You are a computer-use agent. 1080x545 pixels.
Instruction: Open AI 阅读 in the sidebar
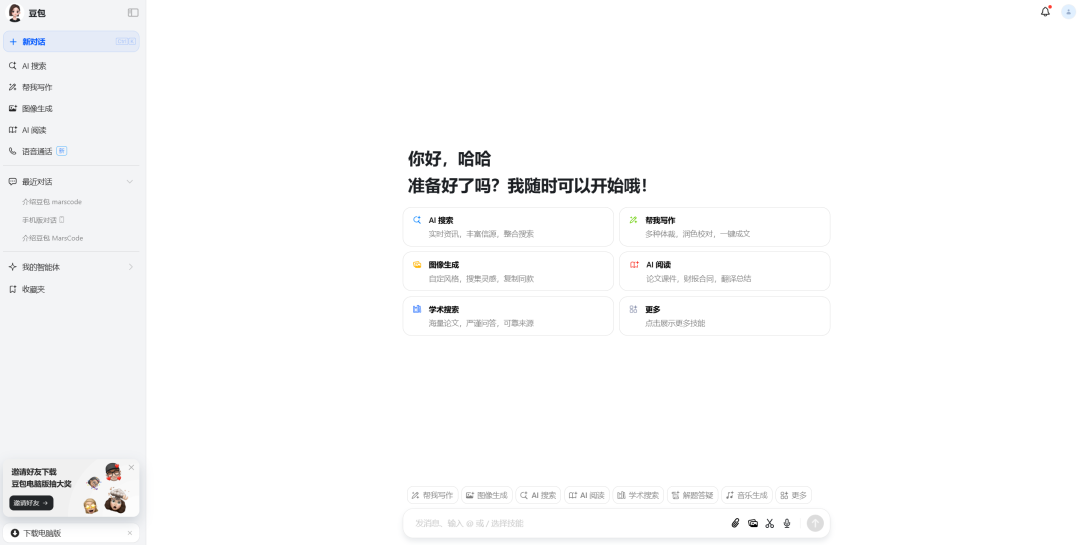tap(72, 130)
